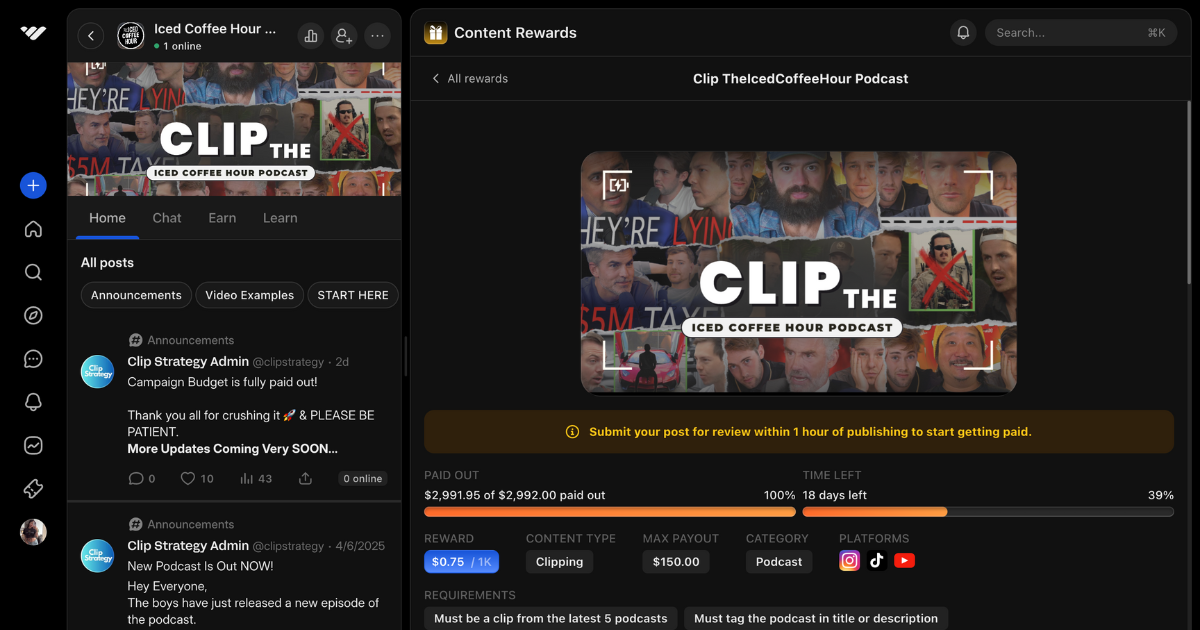Filter posts by START HERE
The width and height of the screenshot is (1200, 630).
[x=353, y=295]
